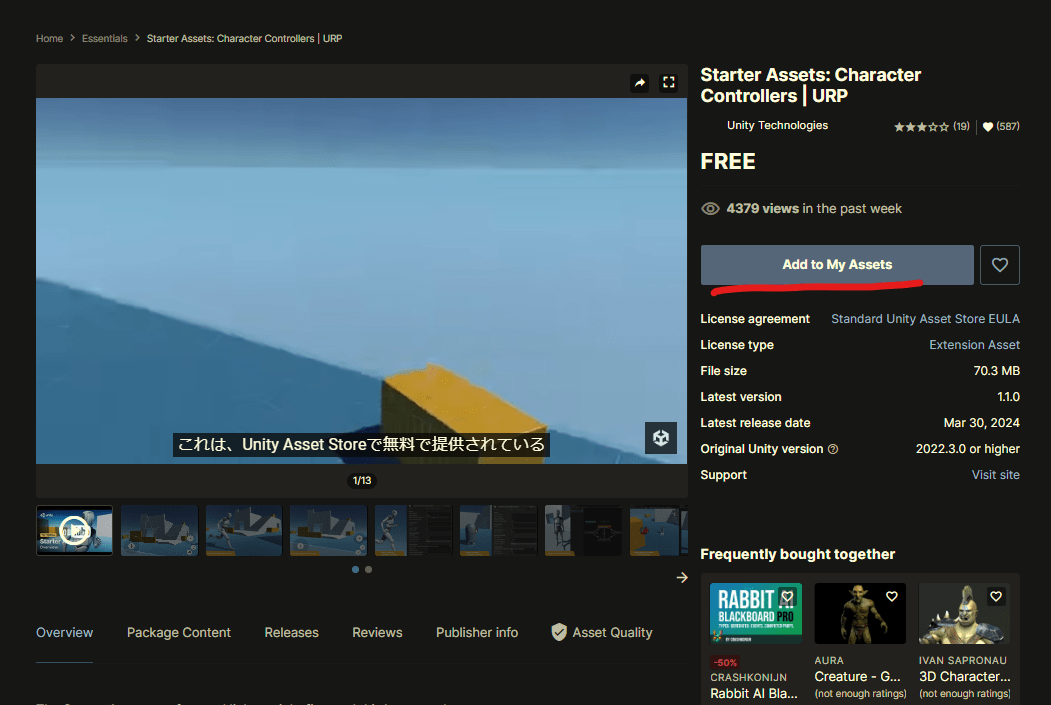1051x705 pixels.
Task: Click the info icon beside Original Unity version
Action: 833,449
